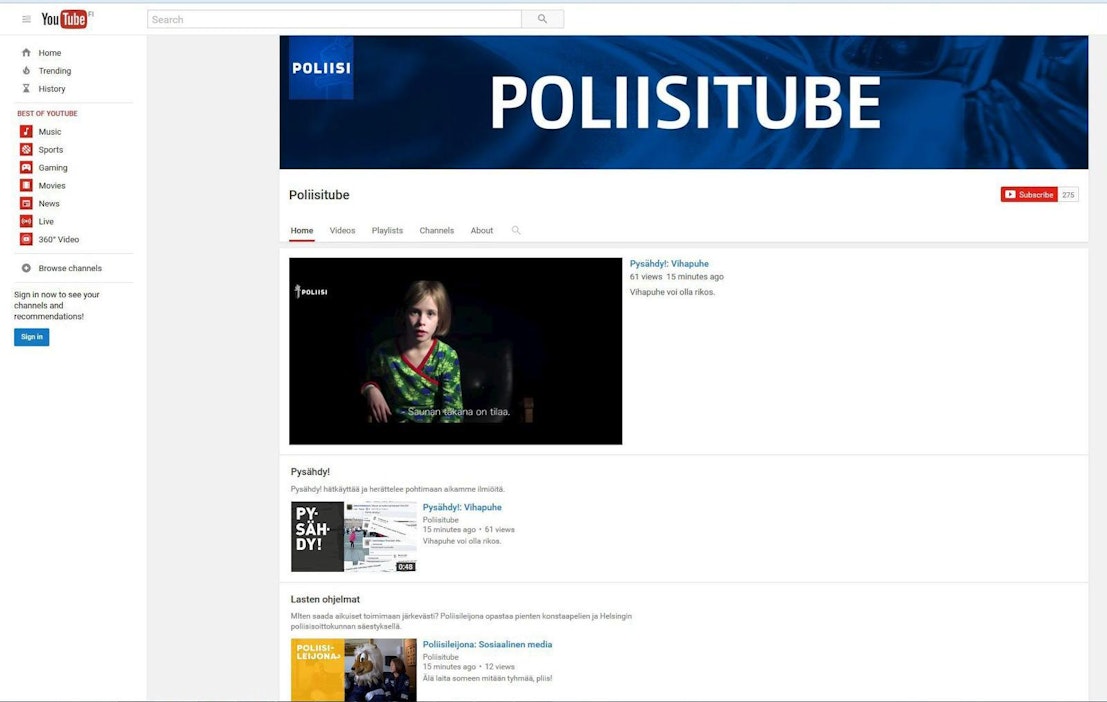Click the 360° Video icon
The height and width of the screenshot is (702, 1107).
(27, 240)
